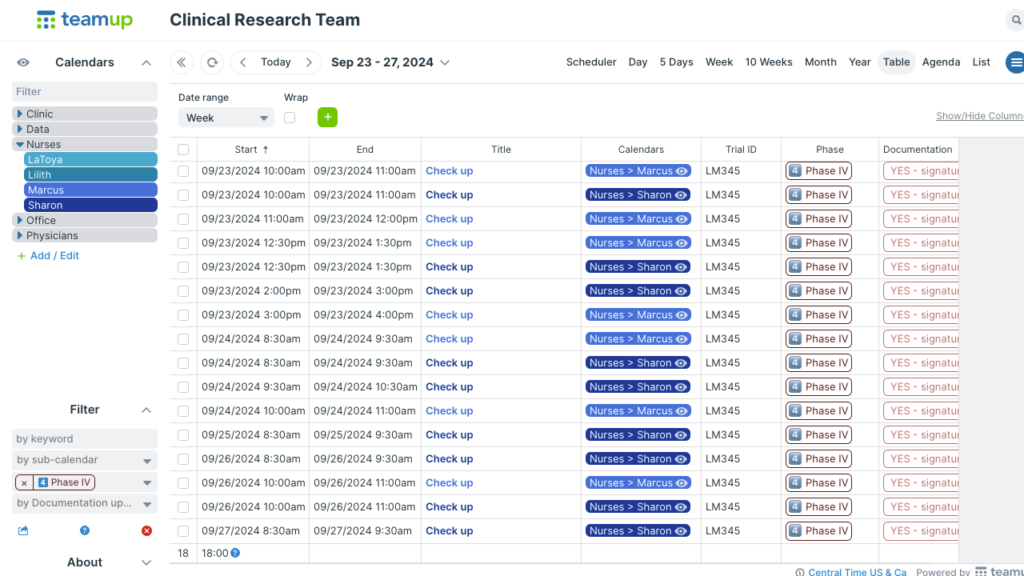Viewport: 1024px width, 576px height.
Task: Click the plus icon beside Add / Edit
Action: point(22,256)
